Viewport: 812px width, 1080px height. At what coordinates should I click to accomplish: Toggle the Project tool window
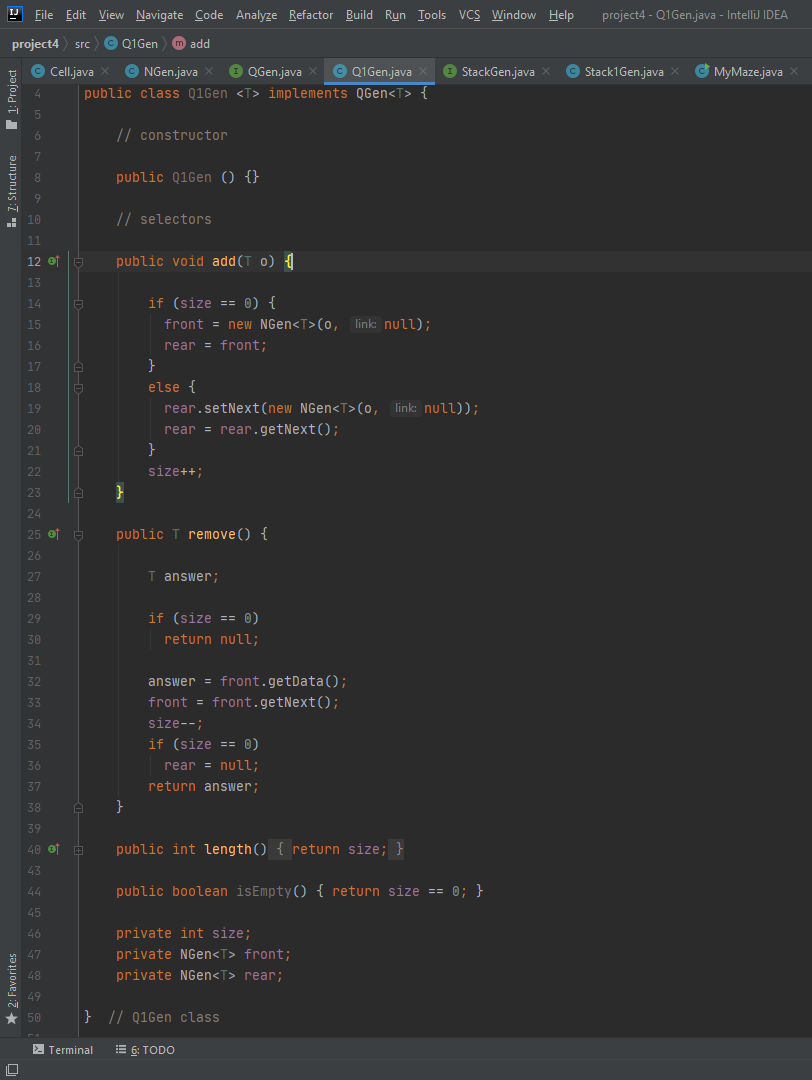tap(11, 100)
